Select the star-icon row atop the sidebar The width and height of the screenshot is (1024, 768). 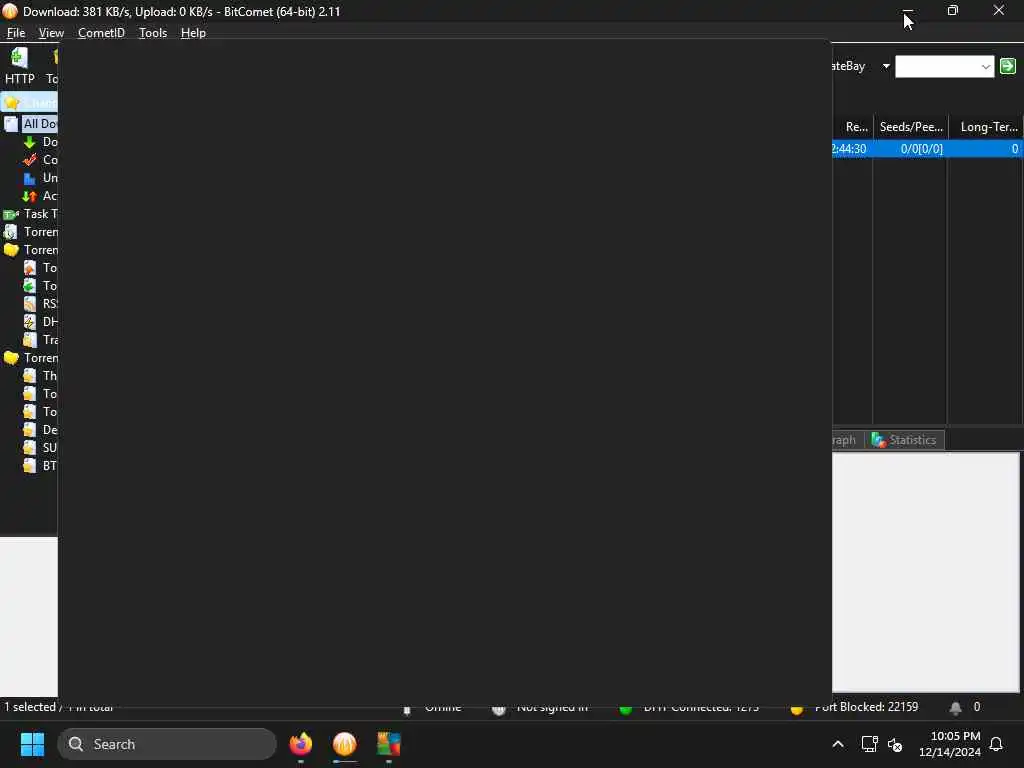(x=29, y=103)
